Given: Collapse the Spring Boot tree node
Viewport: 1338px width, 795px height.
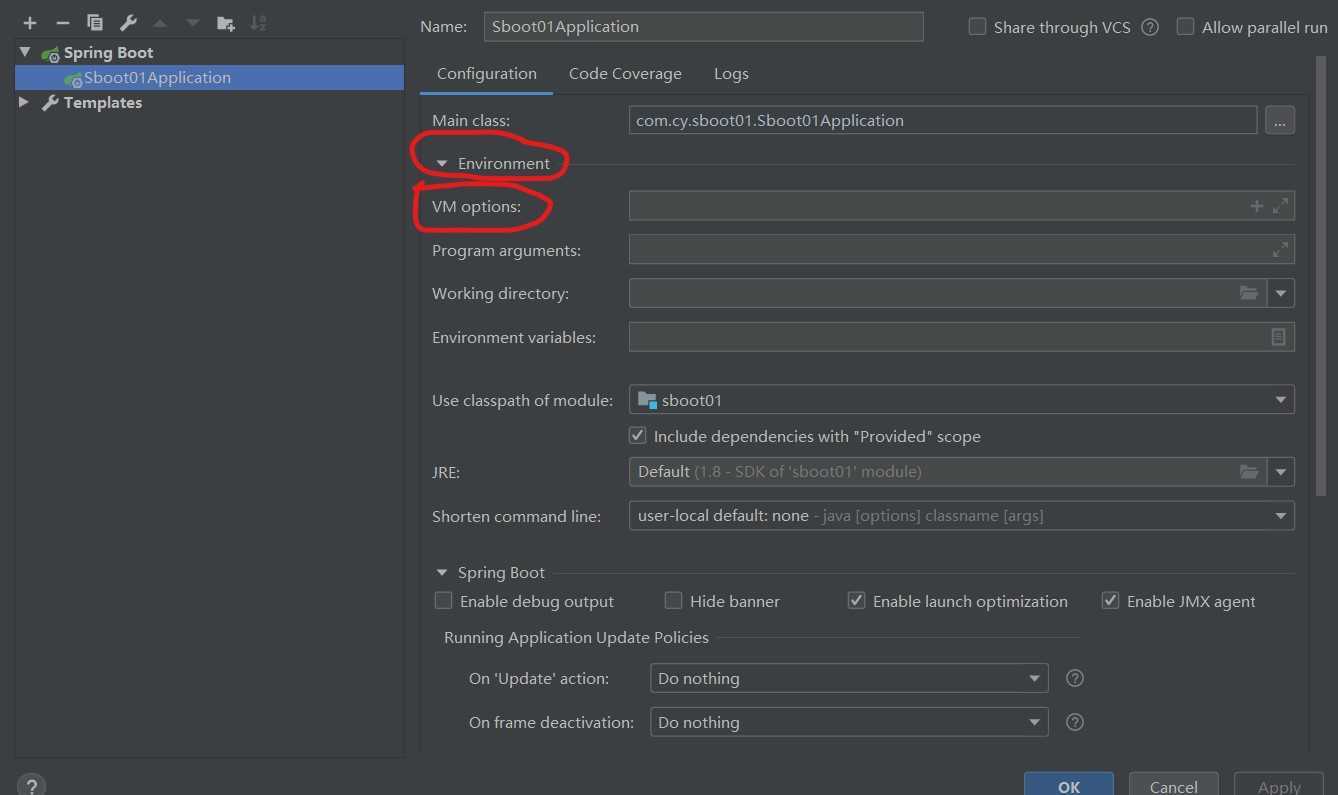Looking at the screenshot, I should coord(24,52).
